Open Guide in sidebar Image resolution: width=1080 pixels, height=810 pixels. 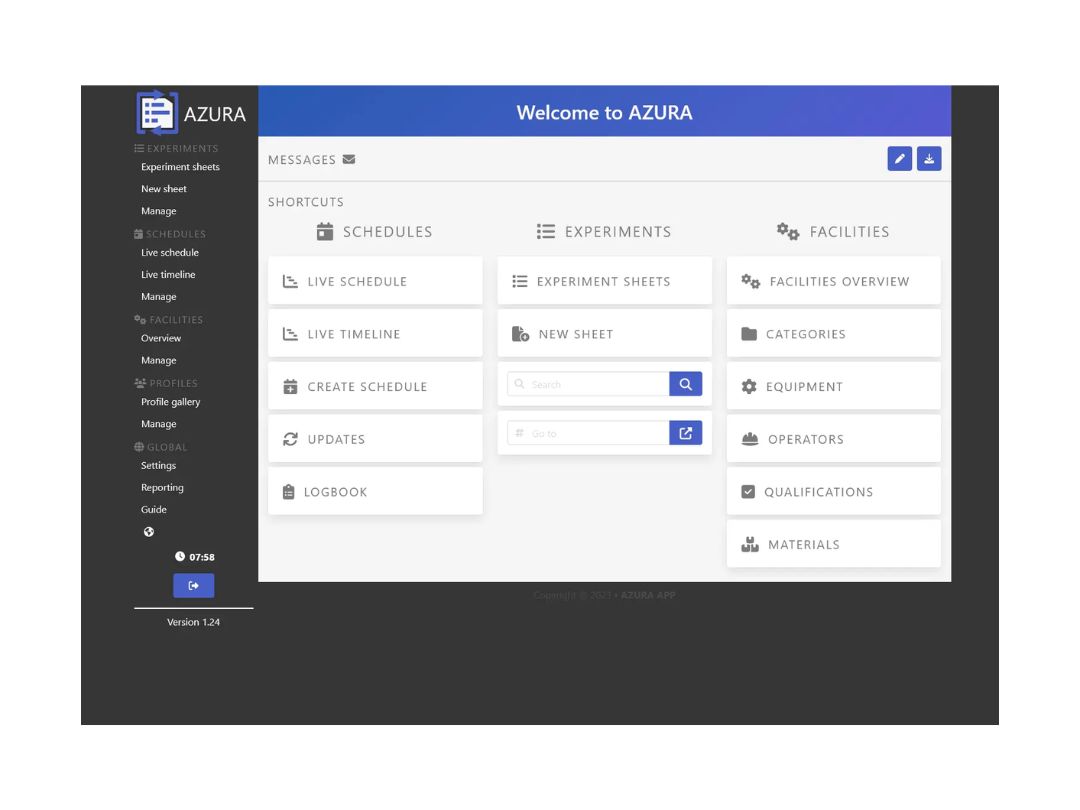tap(154, 510)
